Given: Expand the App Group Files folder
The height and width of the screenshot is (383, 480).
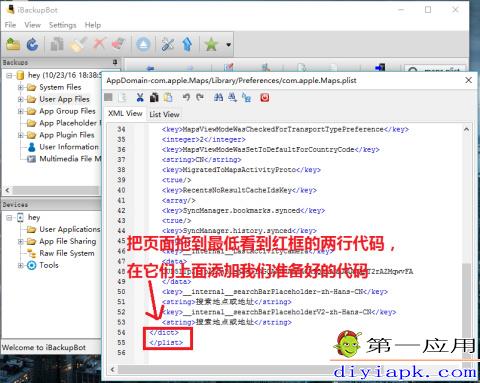Looking at the screenshot, I should click(21, 111).
